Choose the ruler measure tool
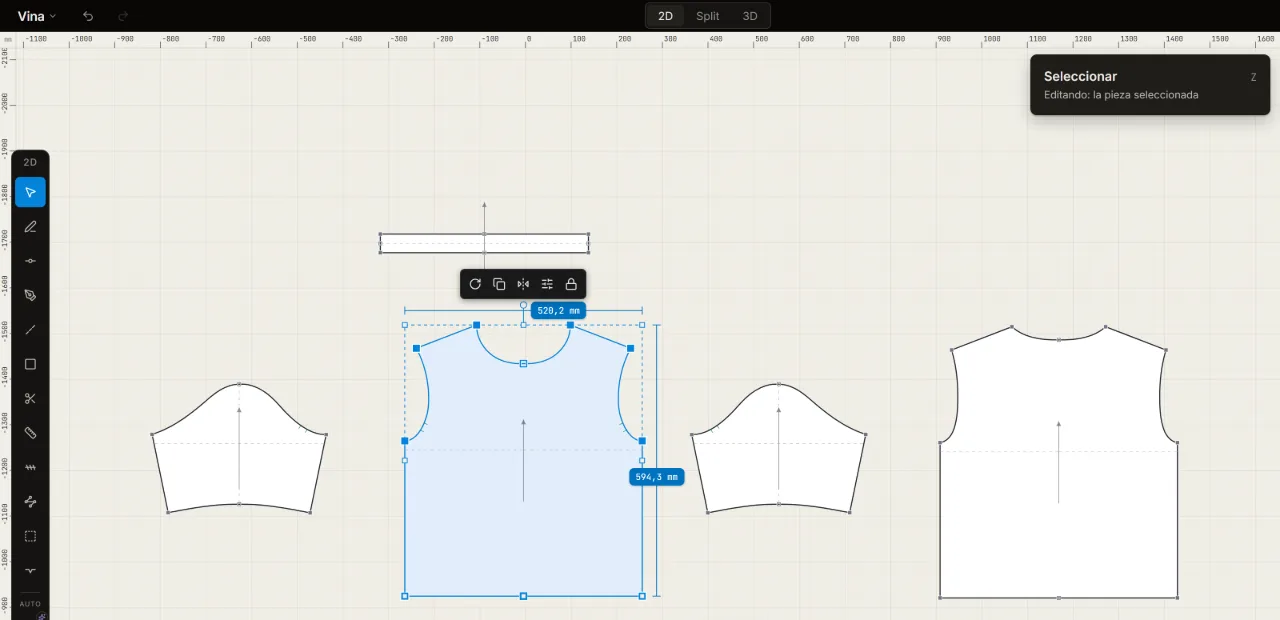 coord(30,433)
